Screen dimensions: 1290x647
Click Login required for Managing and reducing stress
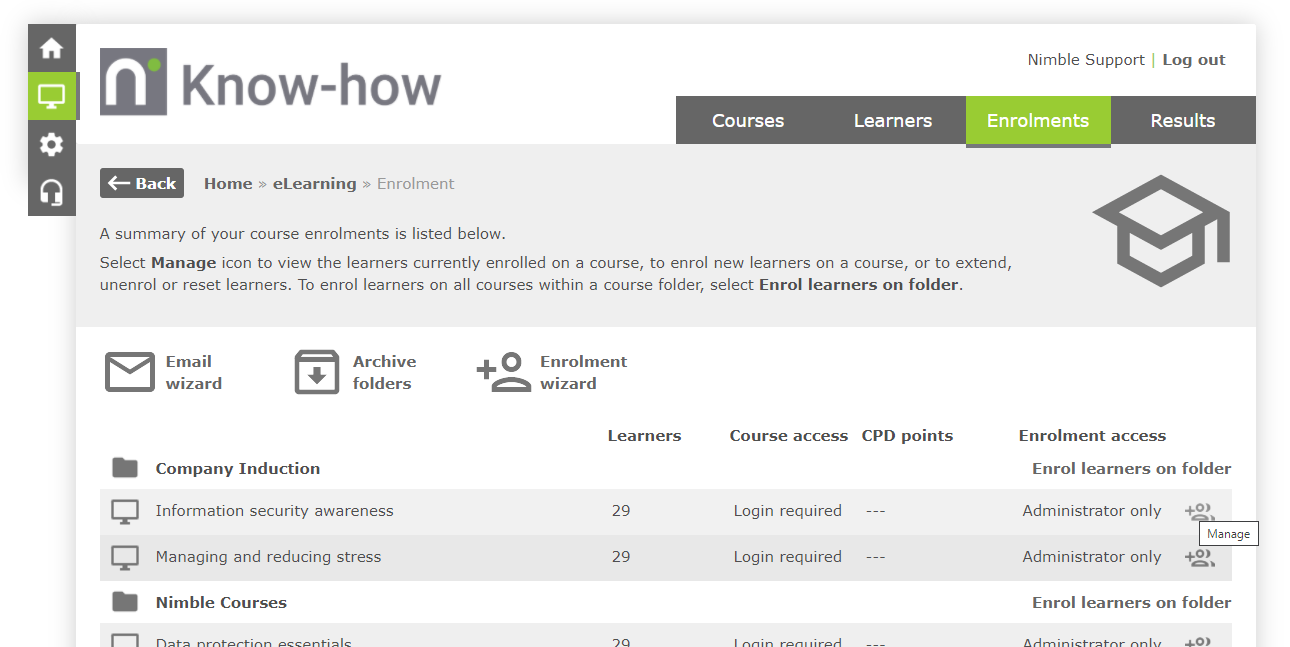point(788,557)
